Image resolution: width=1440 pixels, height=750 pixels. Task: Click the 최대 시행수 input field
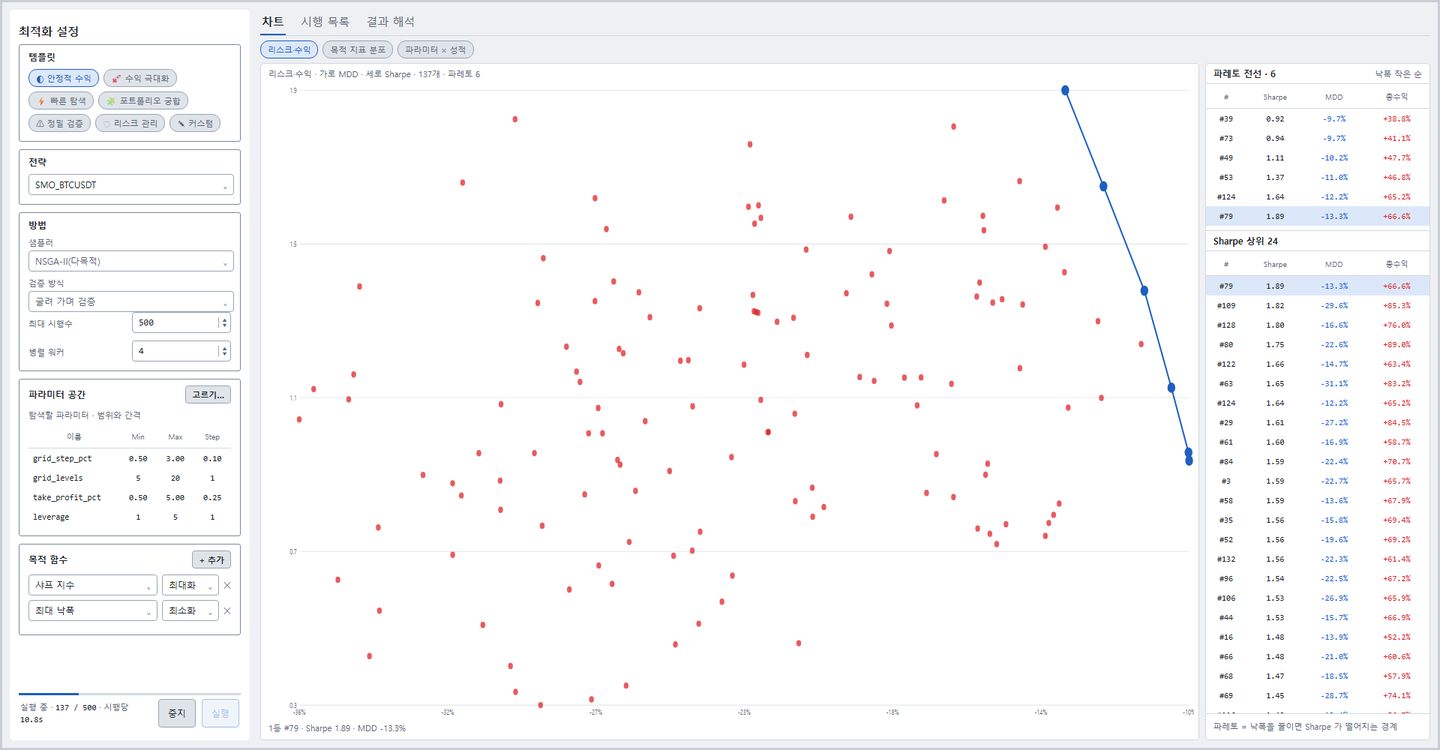(x=181, y=324)
